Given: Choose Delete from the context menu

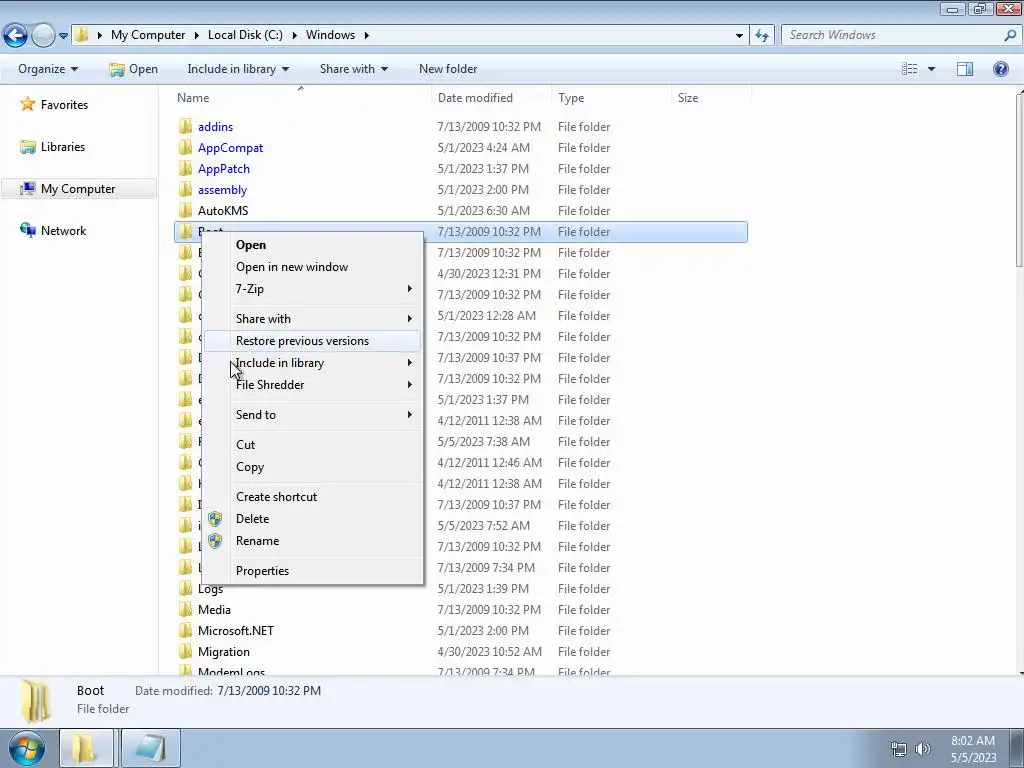Looking at the screenshot, I should [x=312, y=519].
